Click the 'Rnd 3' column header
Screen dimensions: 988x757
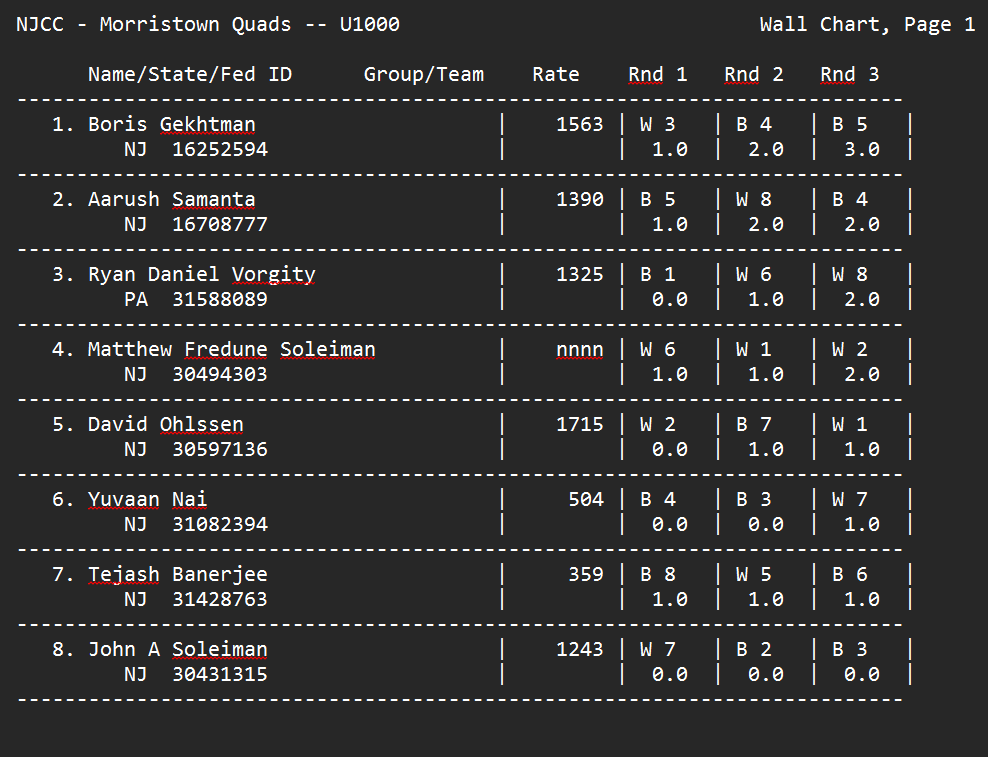(849, 74)
